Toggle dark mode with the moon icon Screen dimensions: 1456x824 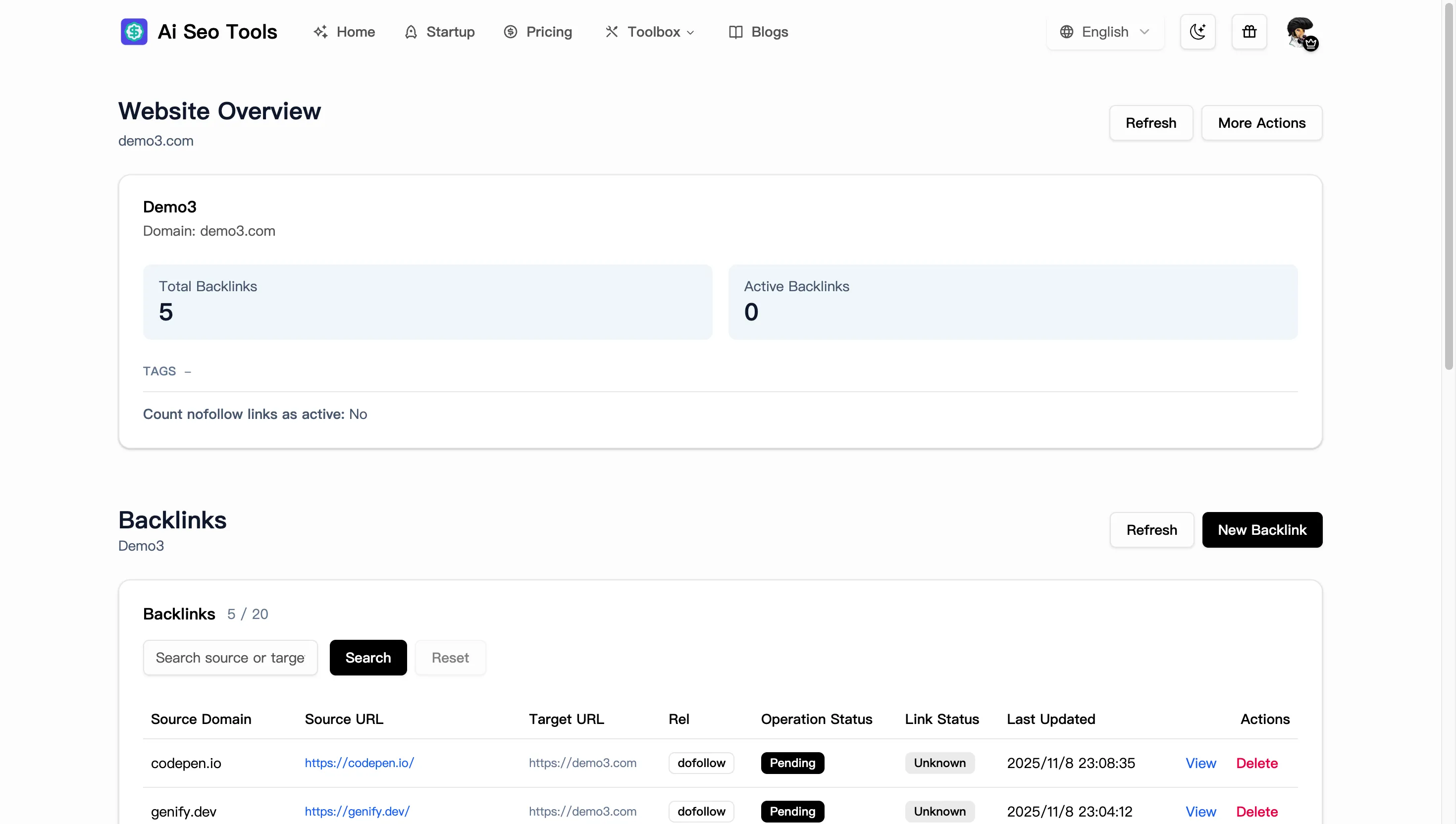[1197, 32]
